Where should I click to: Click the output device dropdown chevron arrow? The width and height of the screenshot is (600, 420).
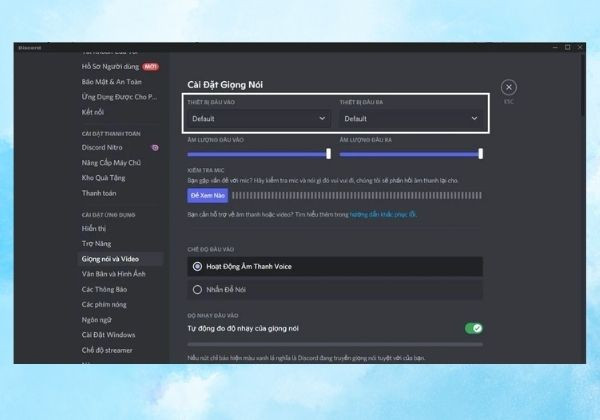tap(474, 119)
